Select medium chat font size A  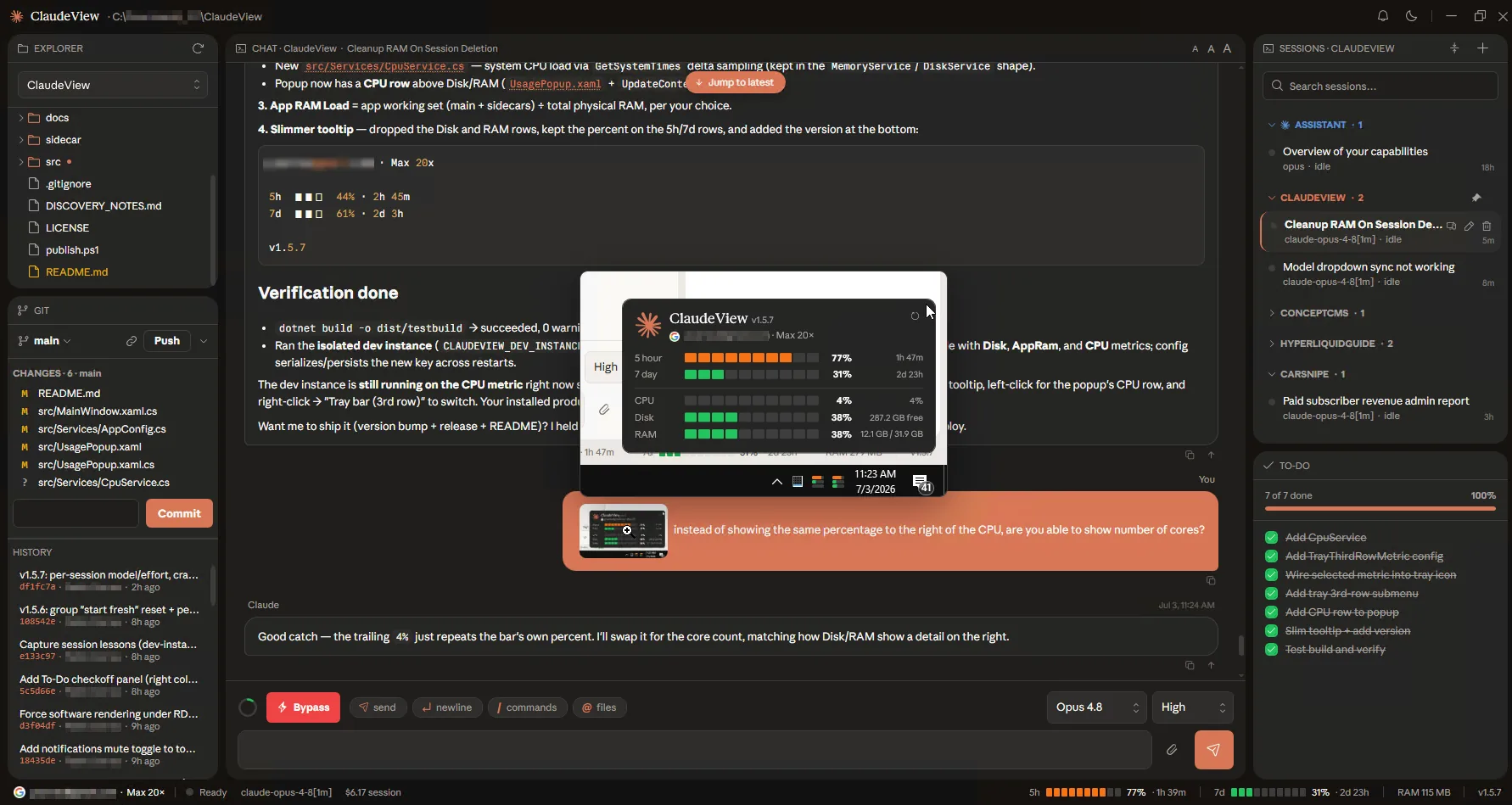click(x=1211, y=49)
